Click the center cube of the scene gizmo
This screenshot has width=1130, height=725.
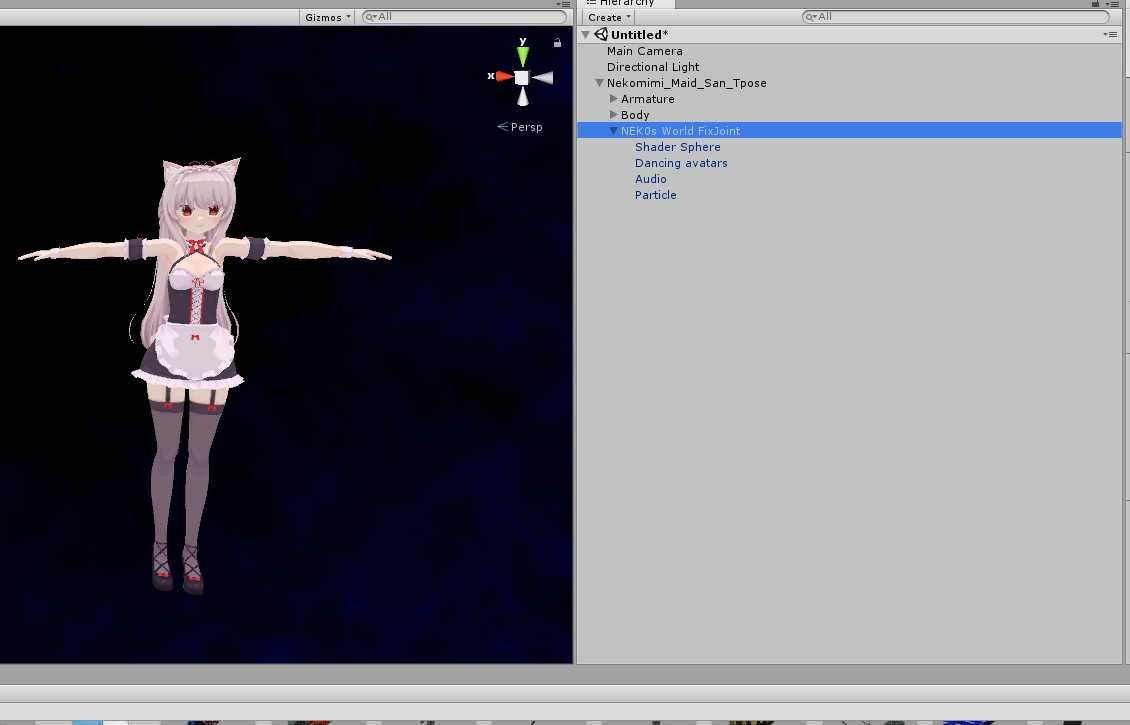[522, 77]
